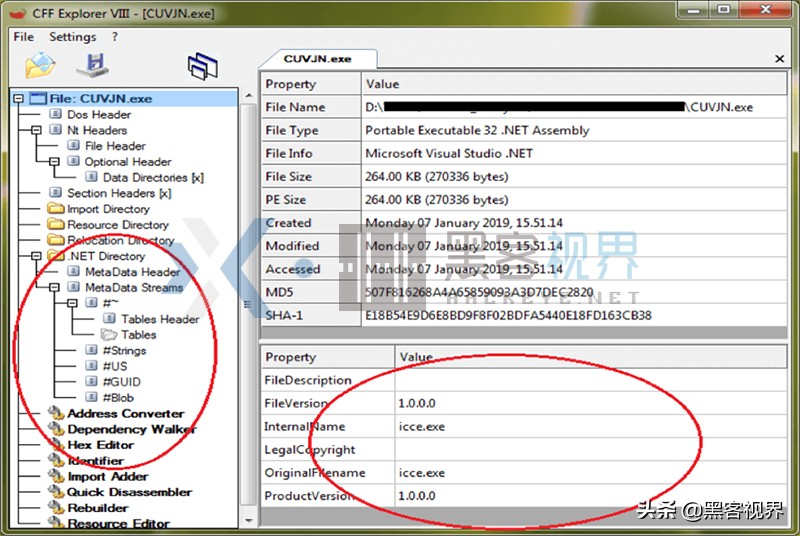
Task: Open the Hex Editor tool icon
Action: coord(56,445)
